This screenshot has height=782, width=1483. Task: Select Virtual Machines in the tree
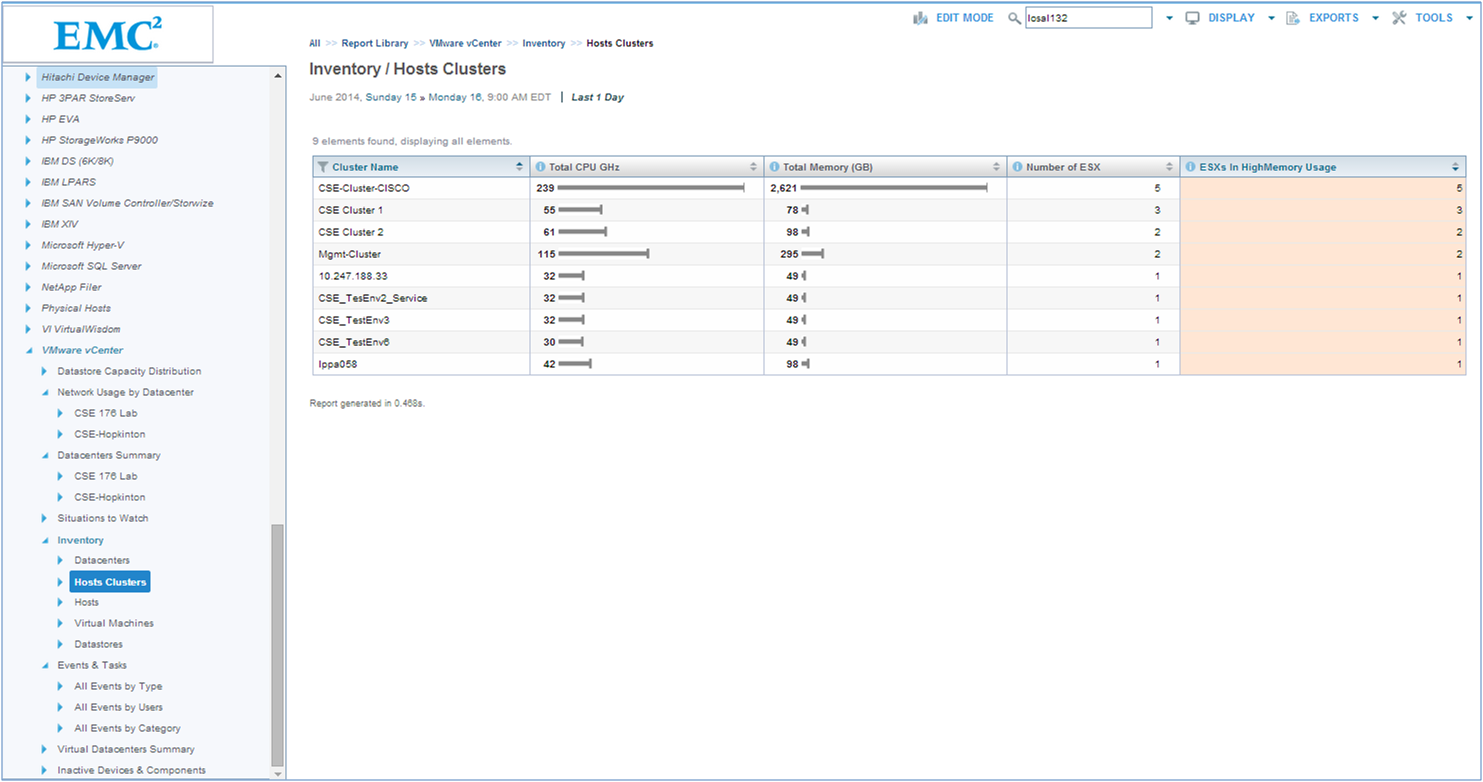114,623
